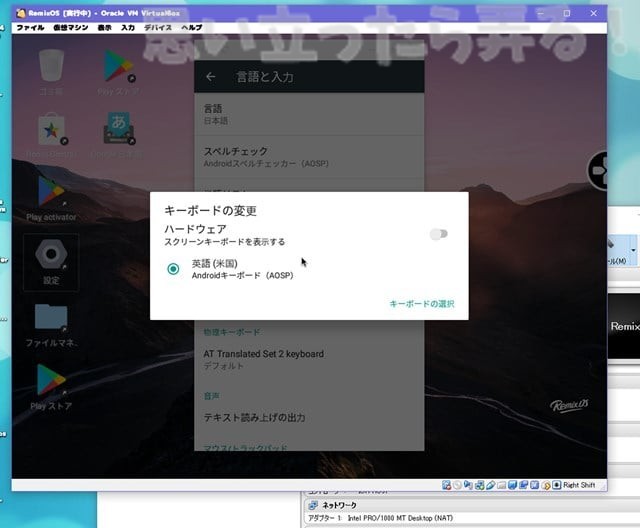
Task: Click the video capture status icon
Action: (x=524, y=485)
